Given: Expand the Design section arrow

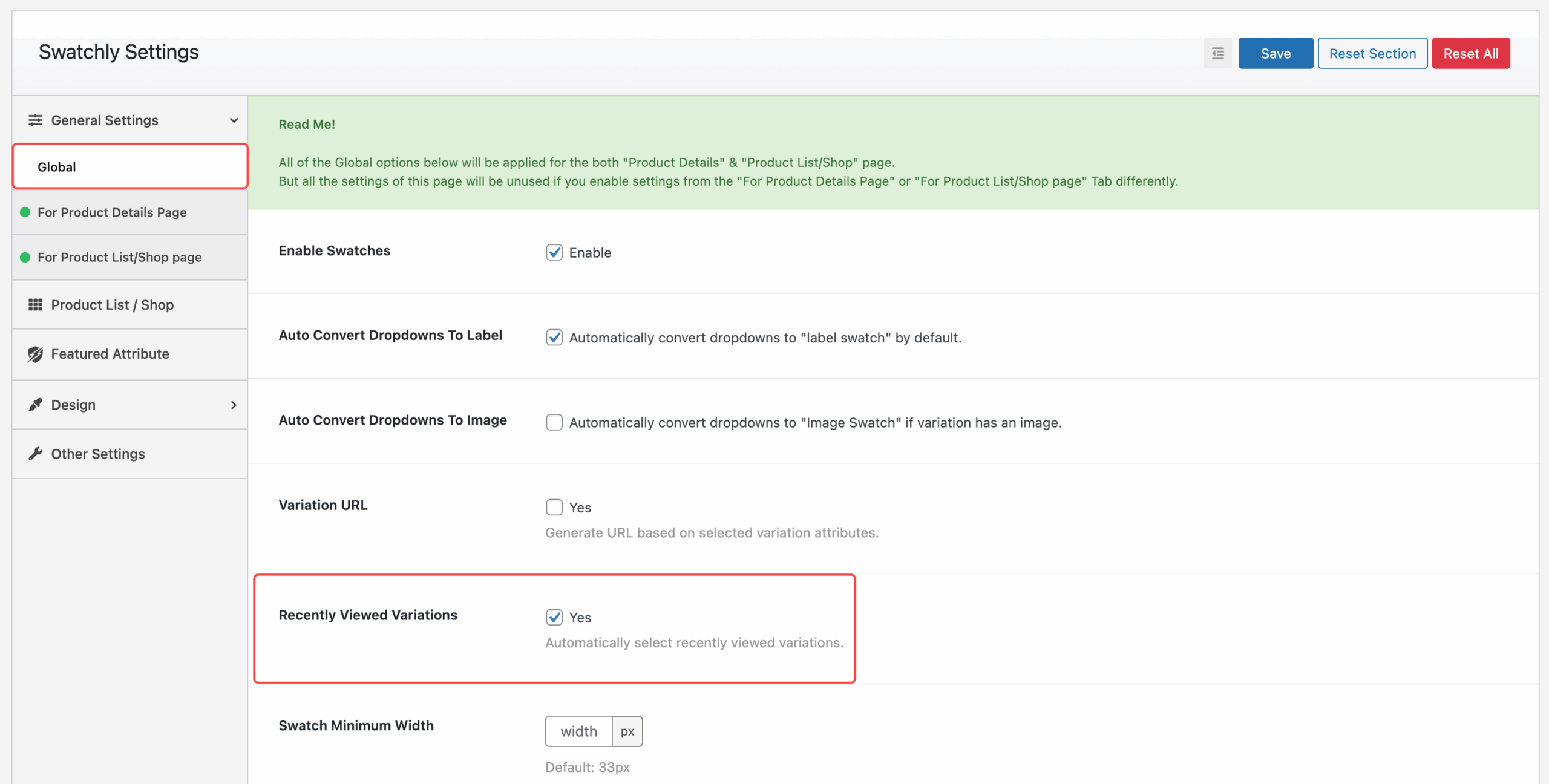Looking at the screenshot, I should (x=234, y=405).
